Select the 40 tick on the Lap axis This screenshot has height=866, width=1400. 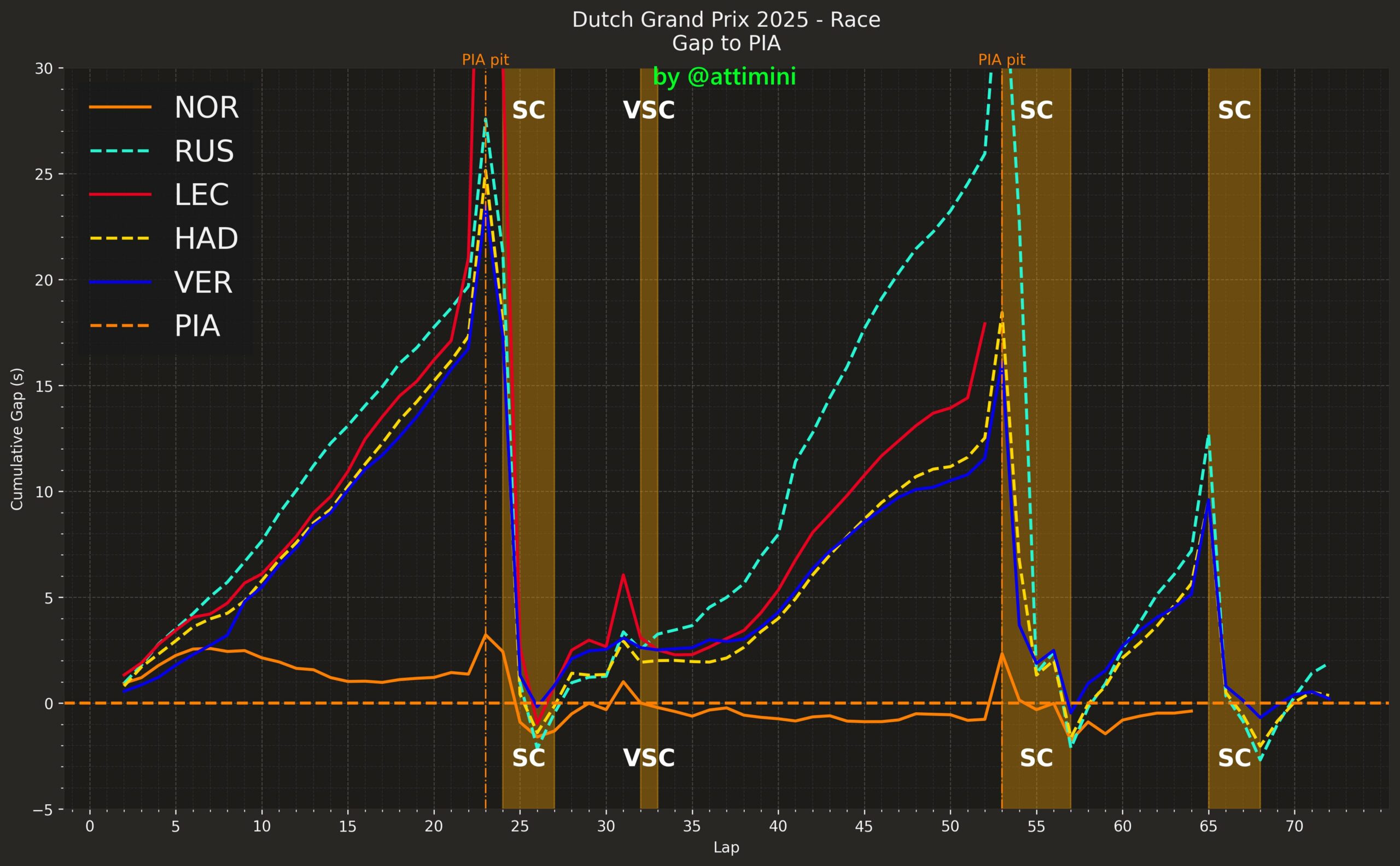tap(778, 827)
